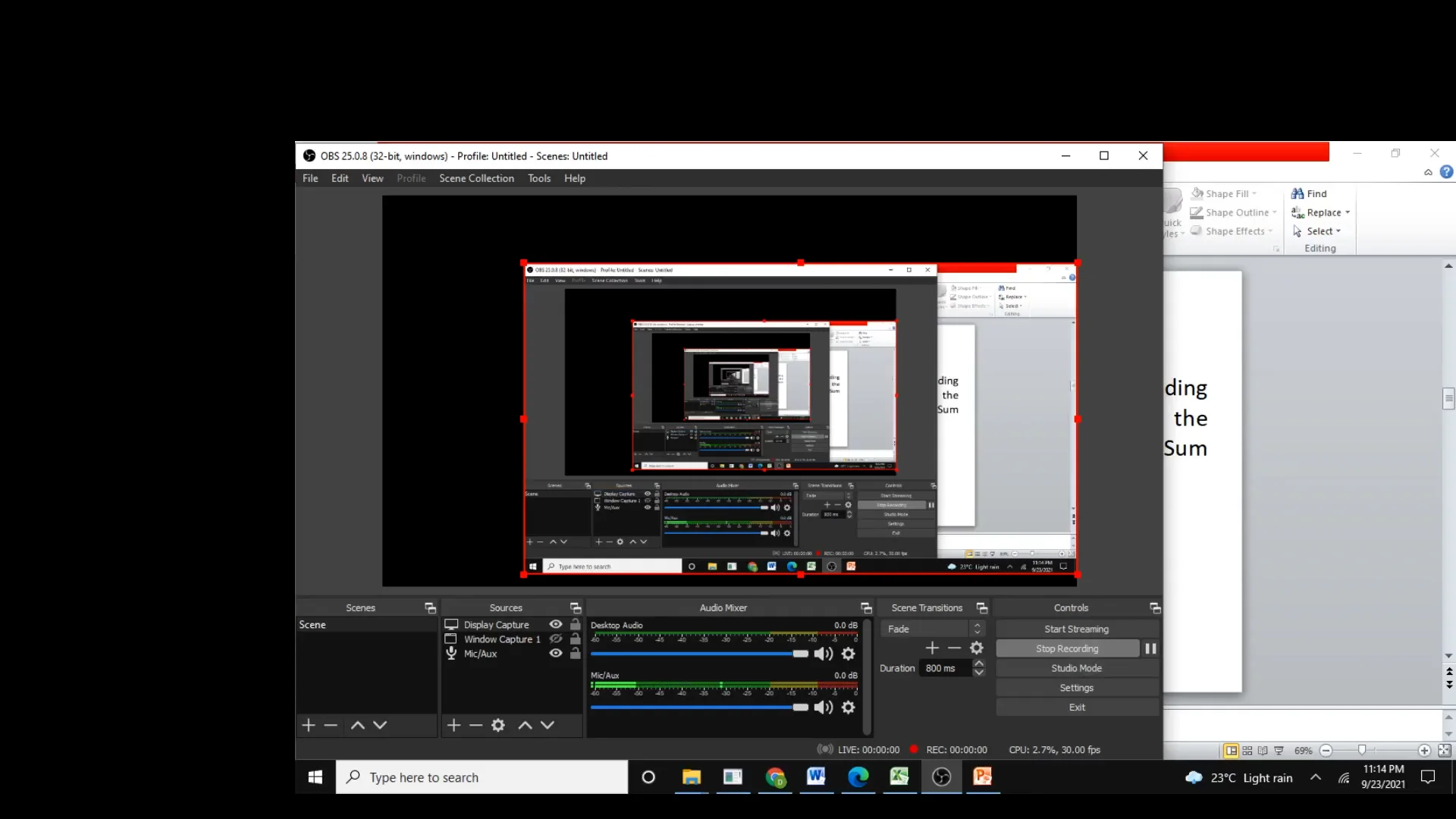Add a new source with plus icon

point(453,726)
